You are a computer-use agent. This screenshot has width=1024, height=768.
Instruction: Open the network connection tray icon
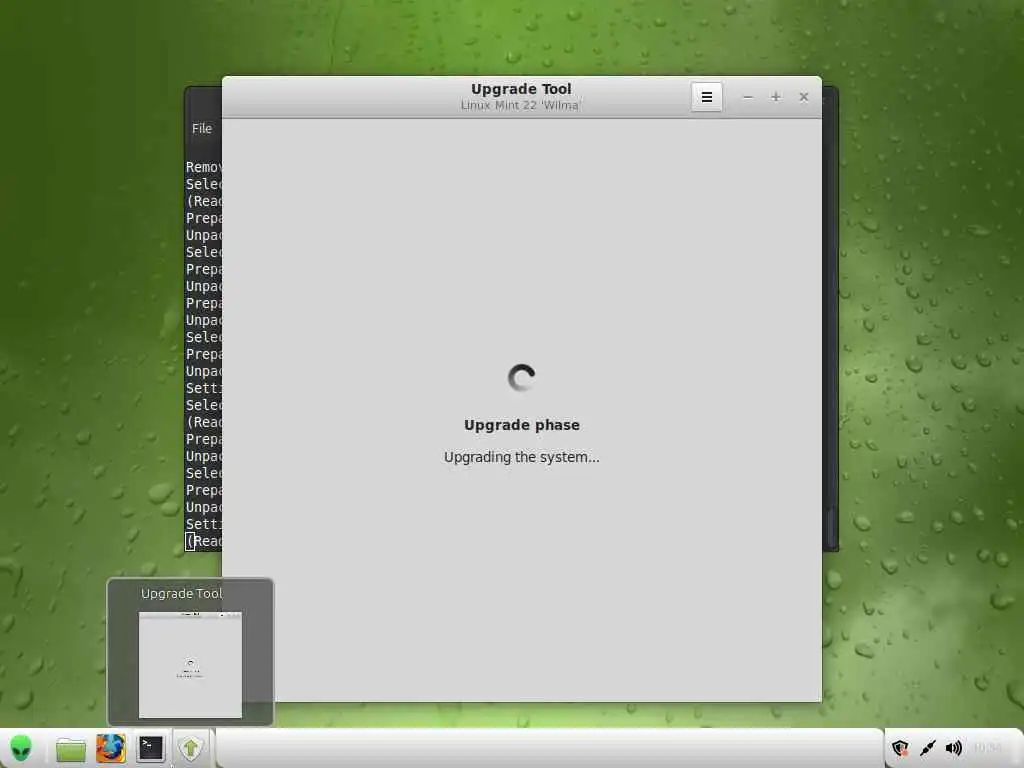coord(927,748)
